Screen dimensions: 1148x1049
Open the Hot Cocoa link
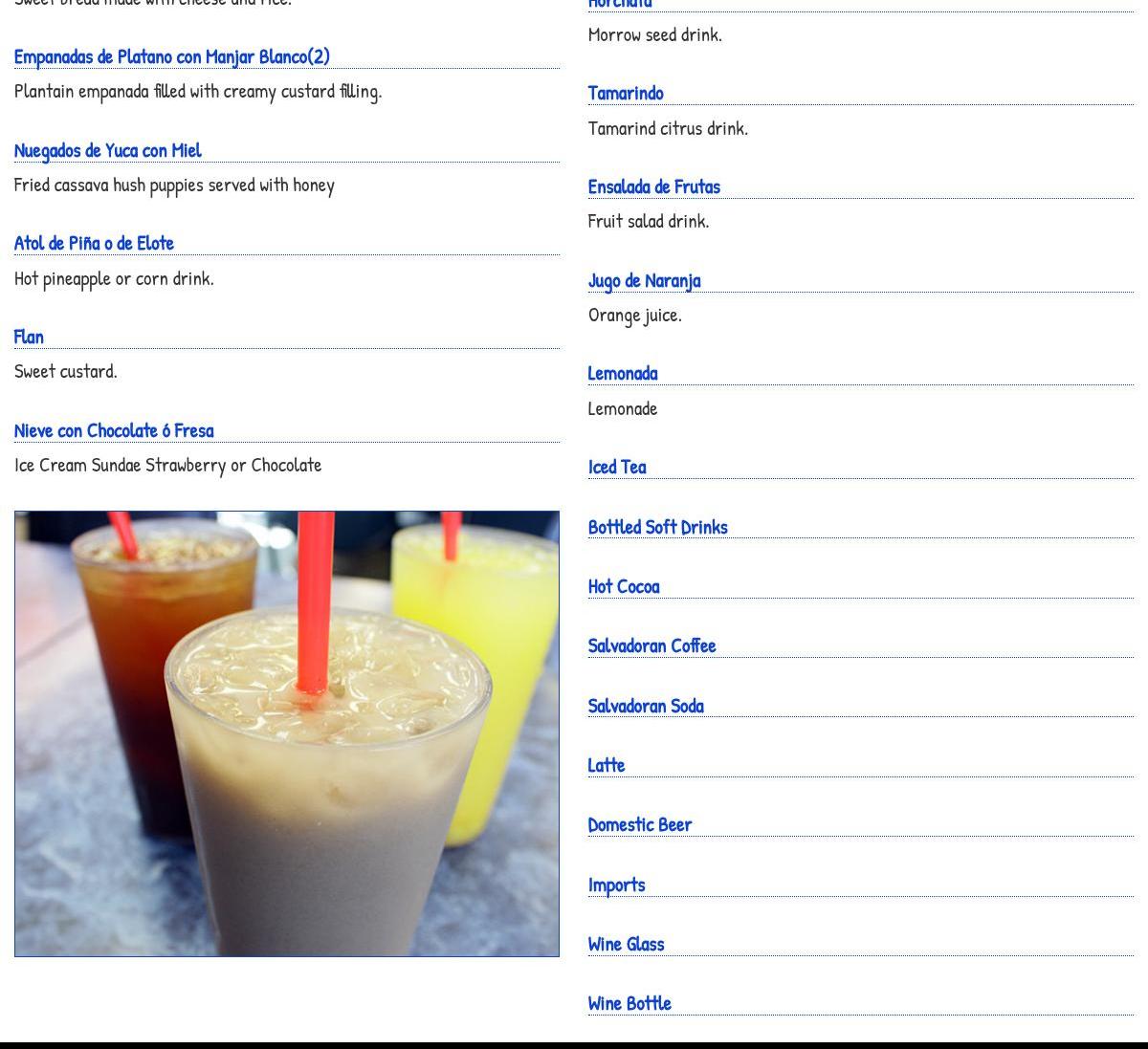coord(624,586)
